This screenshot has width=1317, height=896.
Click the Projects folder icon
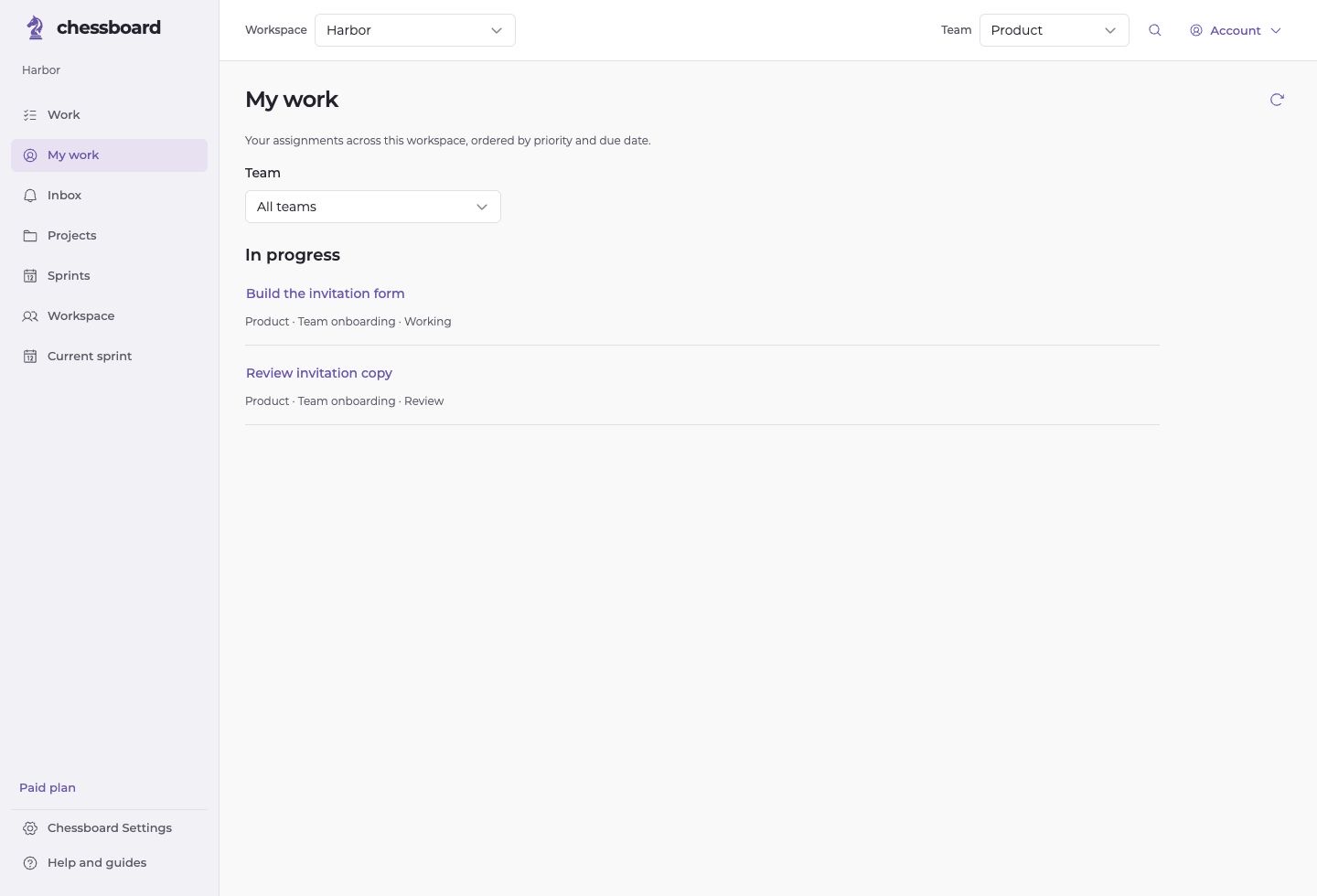coord(30,236)
